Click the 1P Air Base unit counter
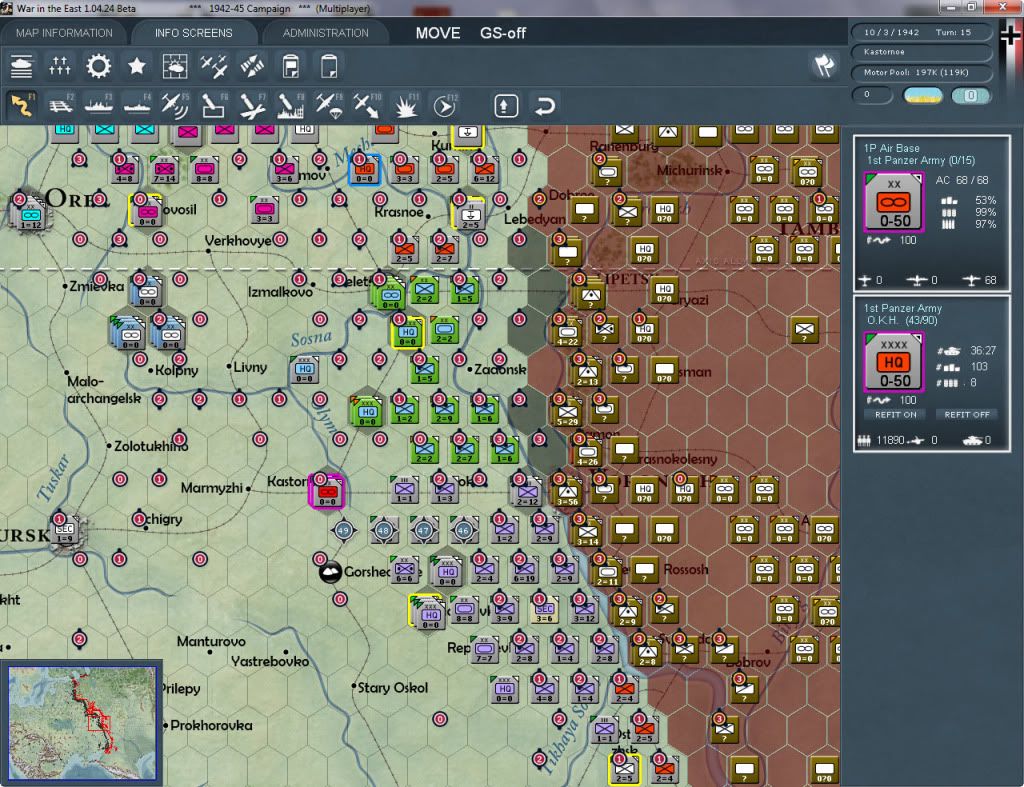1024x787 pixels. [x=893, y=202]
